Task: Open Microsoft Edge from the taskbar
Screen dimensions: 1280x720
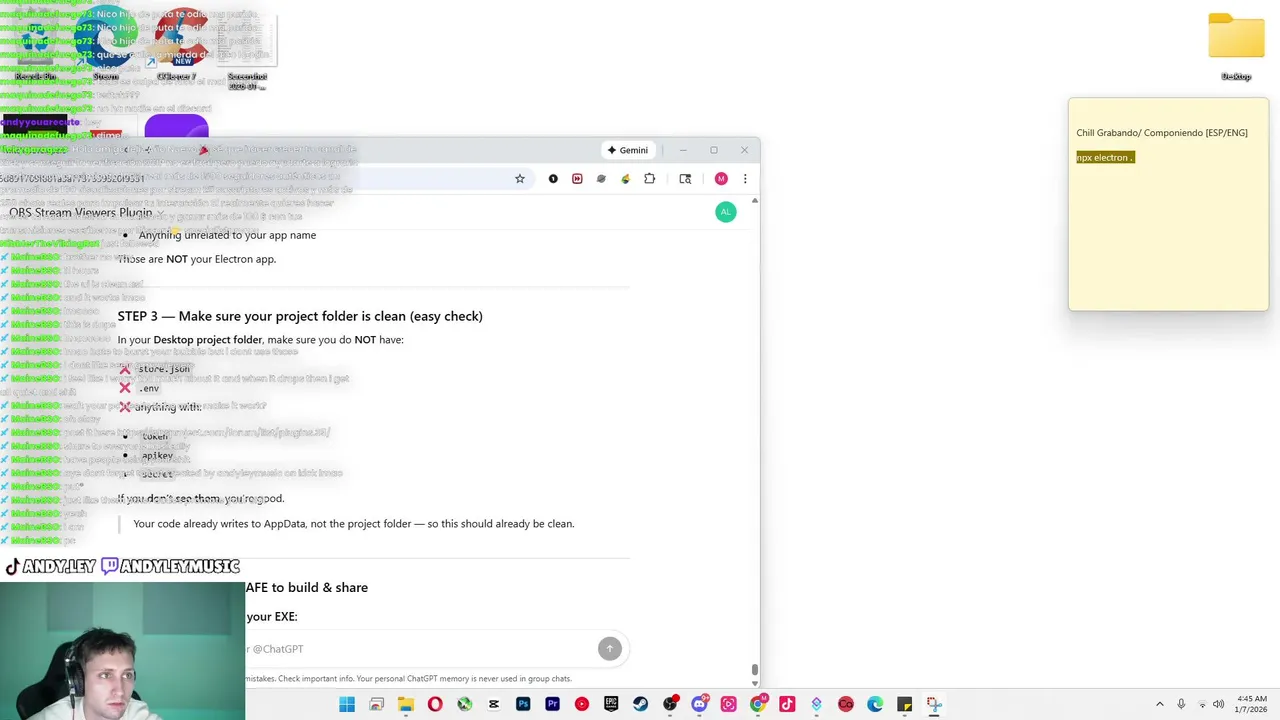Action: [x=875, y=704]
